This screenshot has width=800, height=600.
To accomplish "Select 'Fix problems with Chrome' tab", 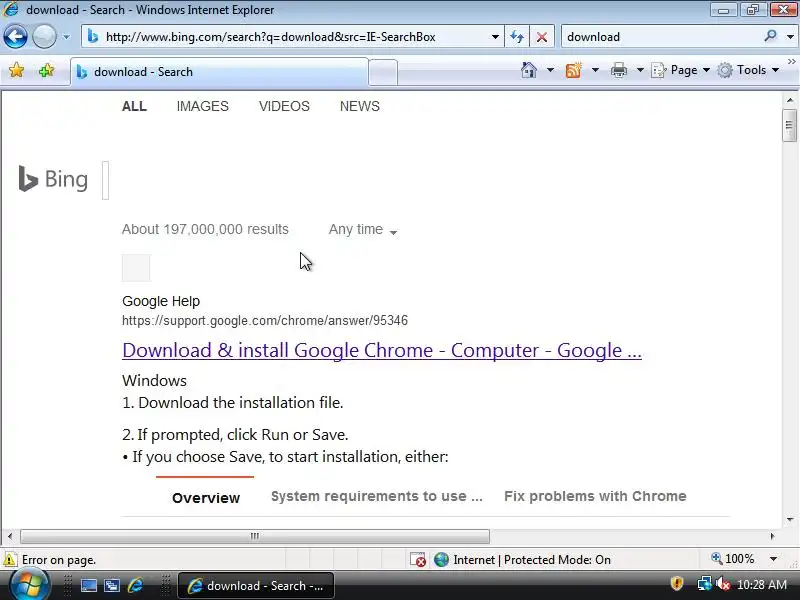I will click(x=595, y=496).
